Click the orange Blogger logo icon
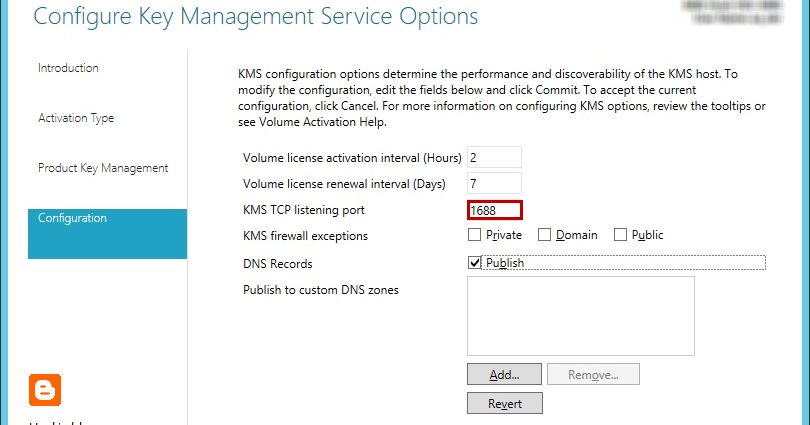 [45, 390]
